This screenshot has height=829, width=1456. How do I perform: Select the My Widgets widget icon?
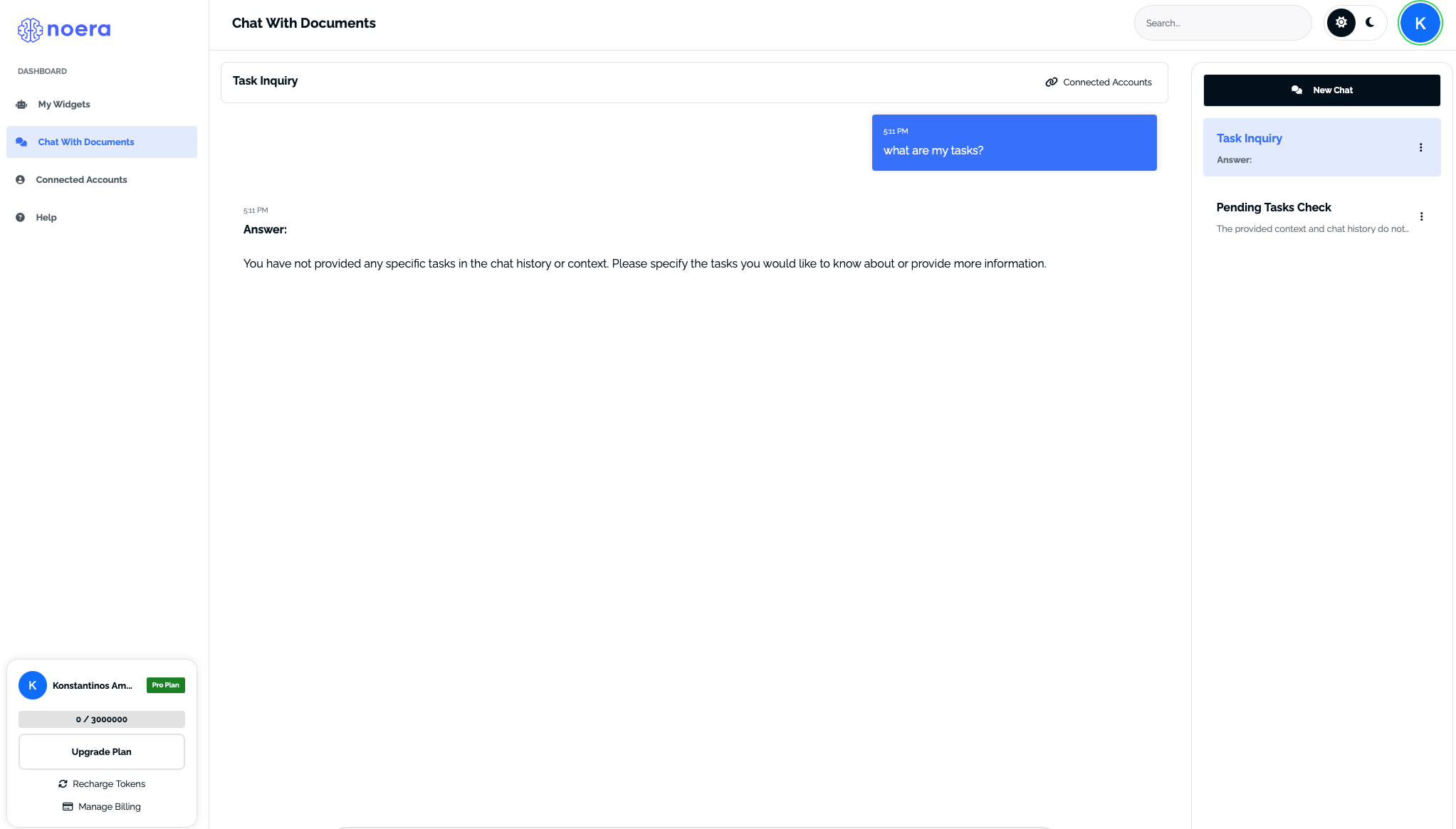point(21,104)
